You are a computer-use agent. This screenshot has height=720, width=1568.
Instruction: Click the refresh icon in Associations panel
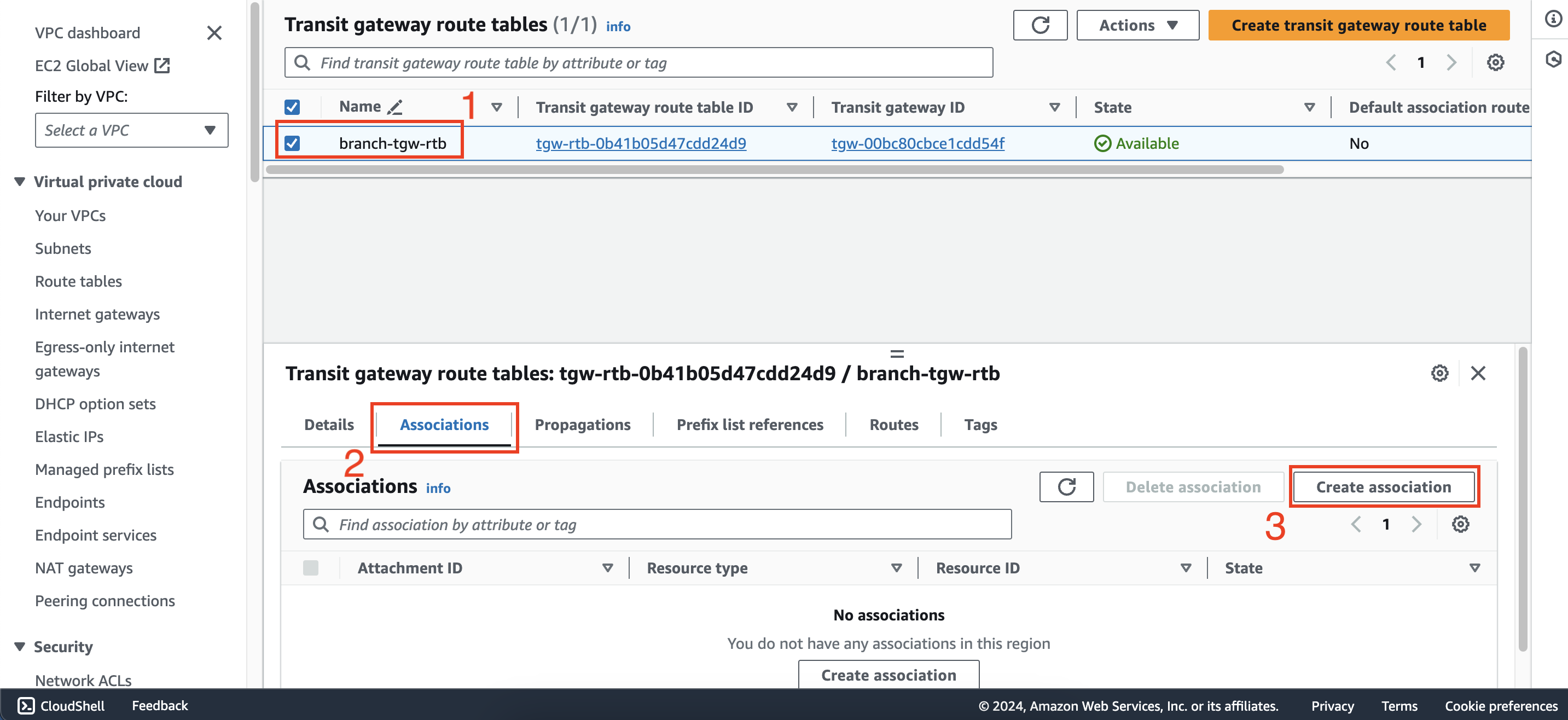pos(1066,487)
